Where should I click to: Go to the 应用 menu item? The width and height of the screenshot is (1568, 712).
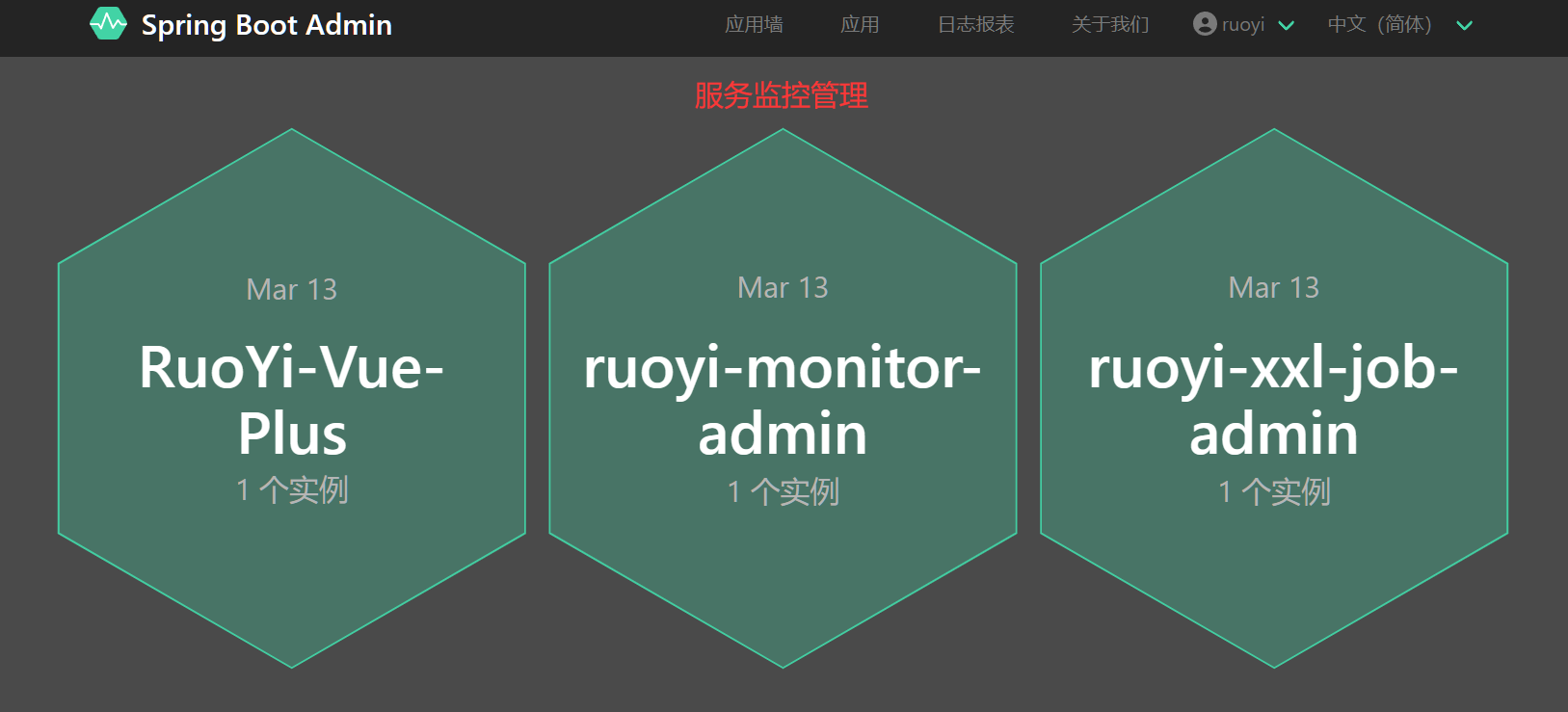click(x=860, y=25)
